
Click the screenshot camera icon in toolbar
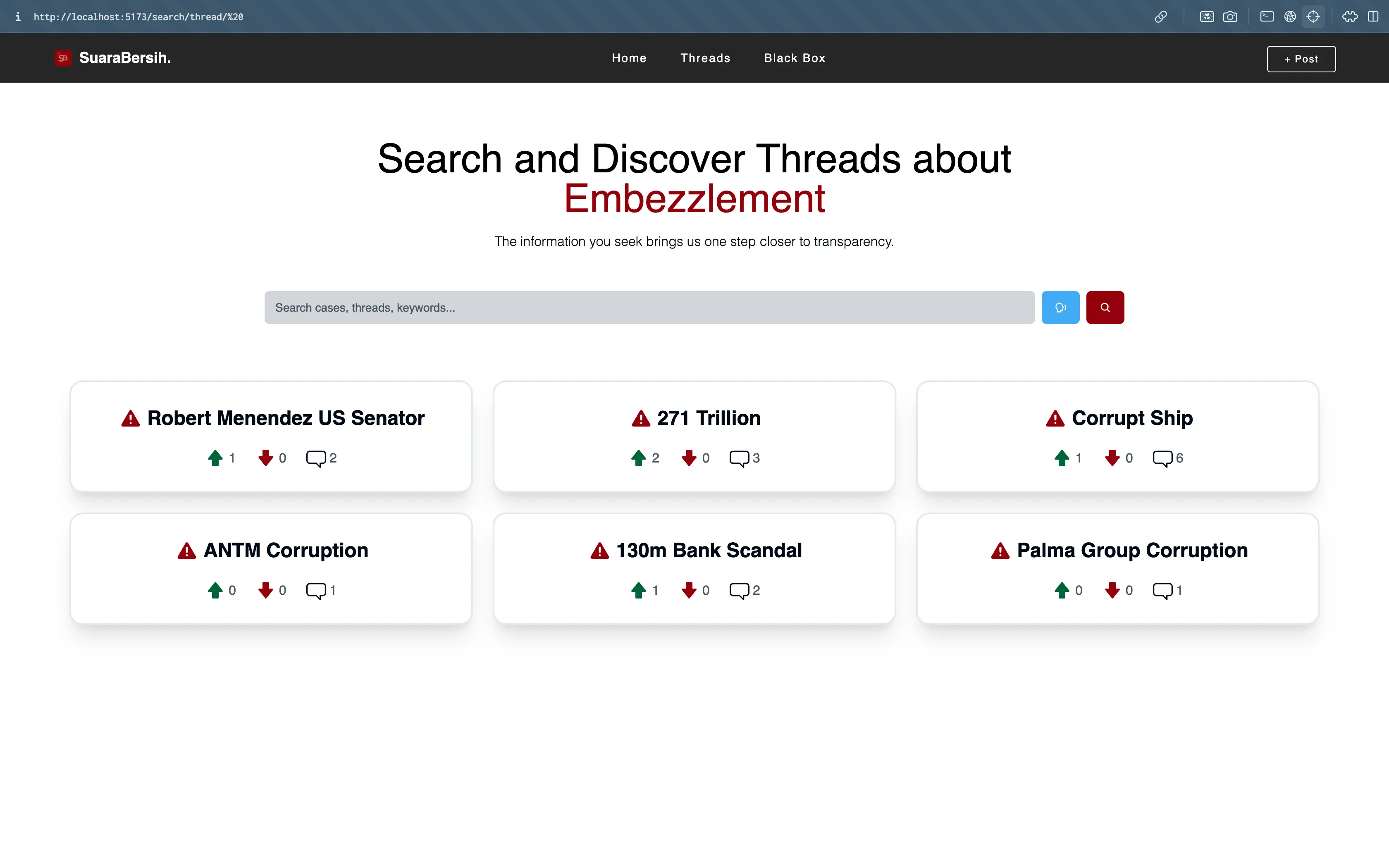1230,17
